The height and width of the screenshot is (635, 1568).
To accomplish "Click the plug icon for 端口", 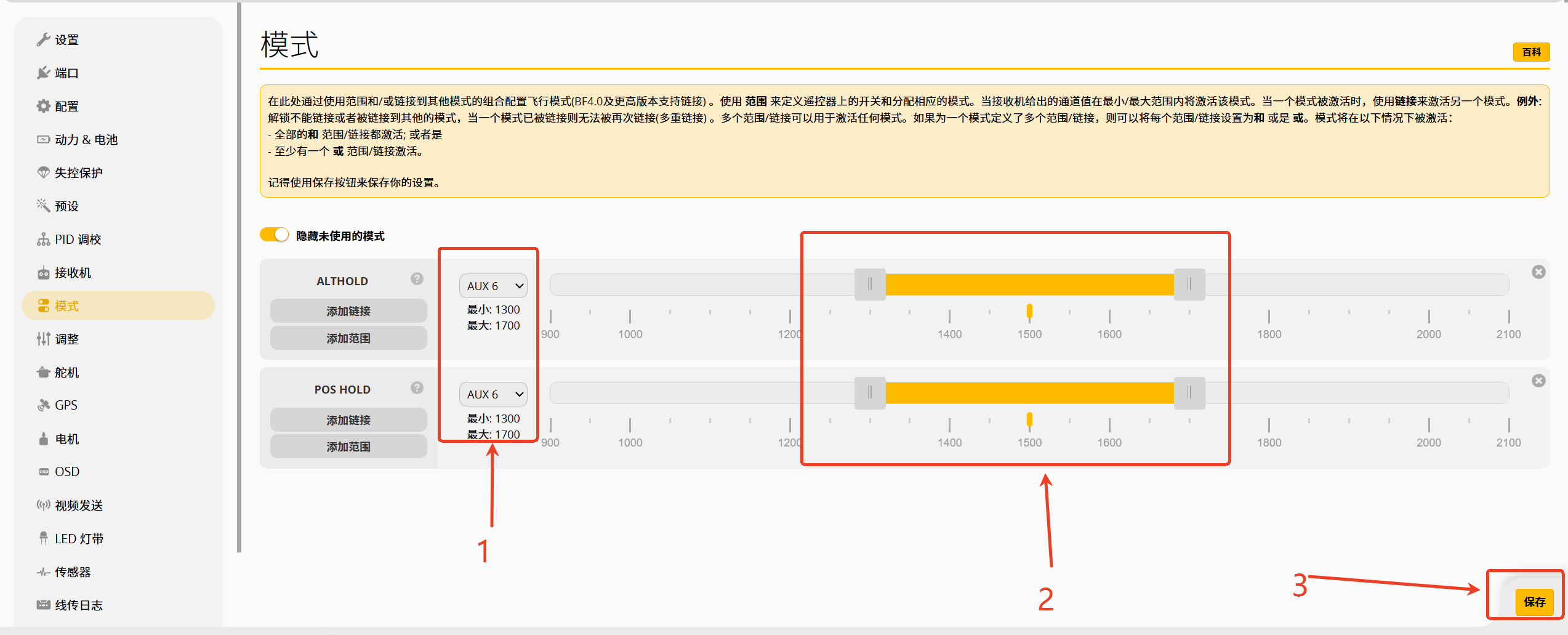I will [43, 73].
